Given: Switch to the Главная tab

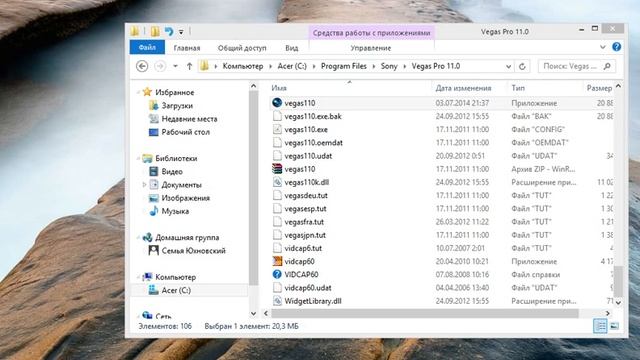Looking at the screenshot, I should pyautogui.click(x=187, y=48).
